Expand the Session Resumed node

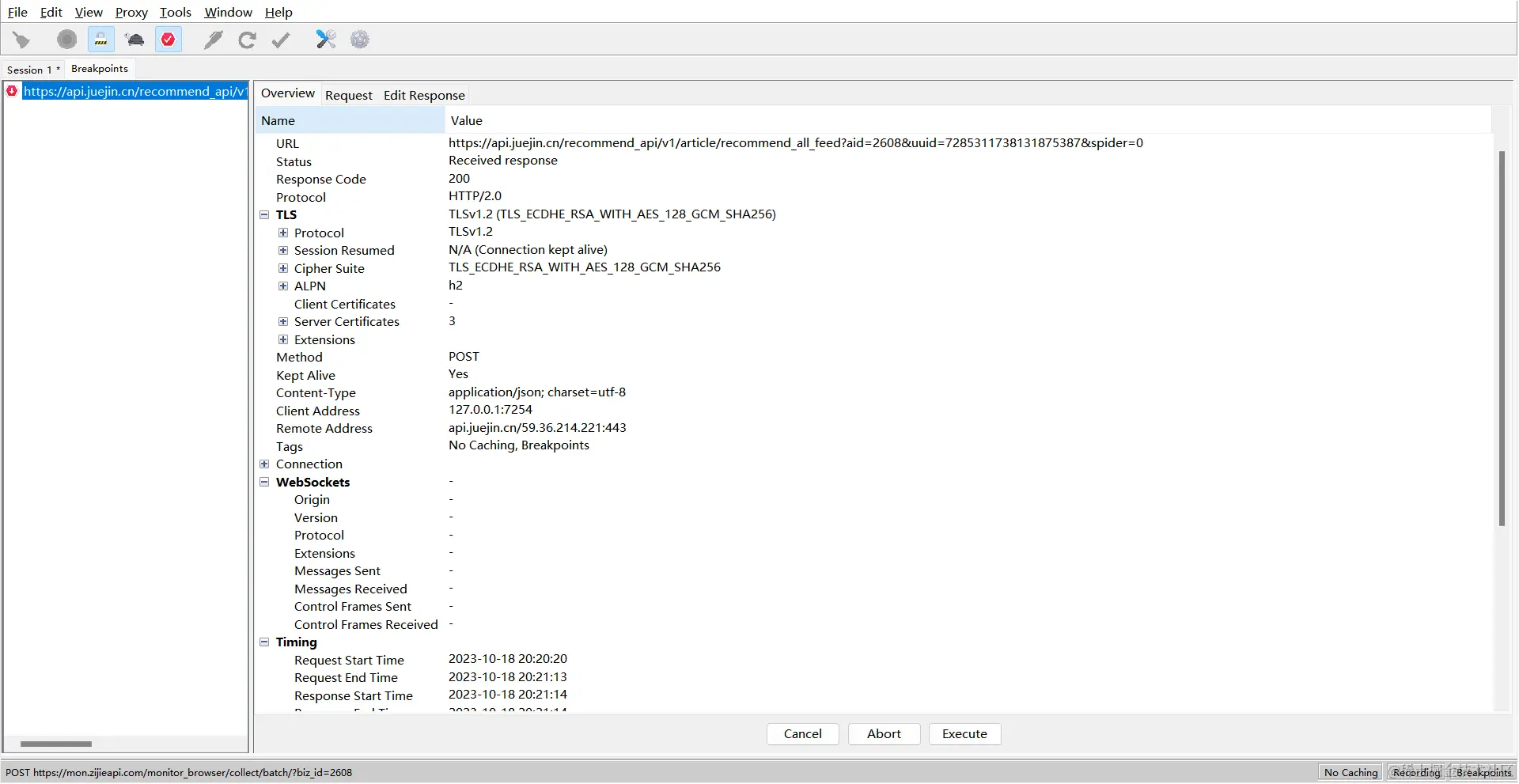click(x=283, y=250)
